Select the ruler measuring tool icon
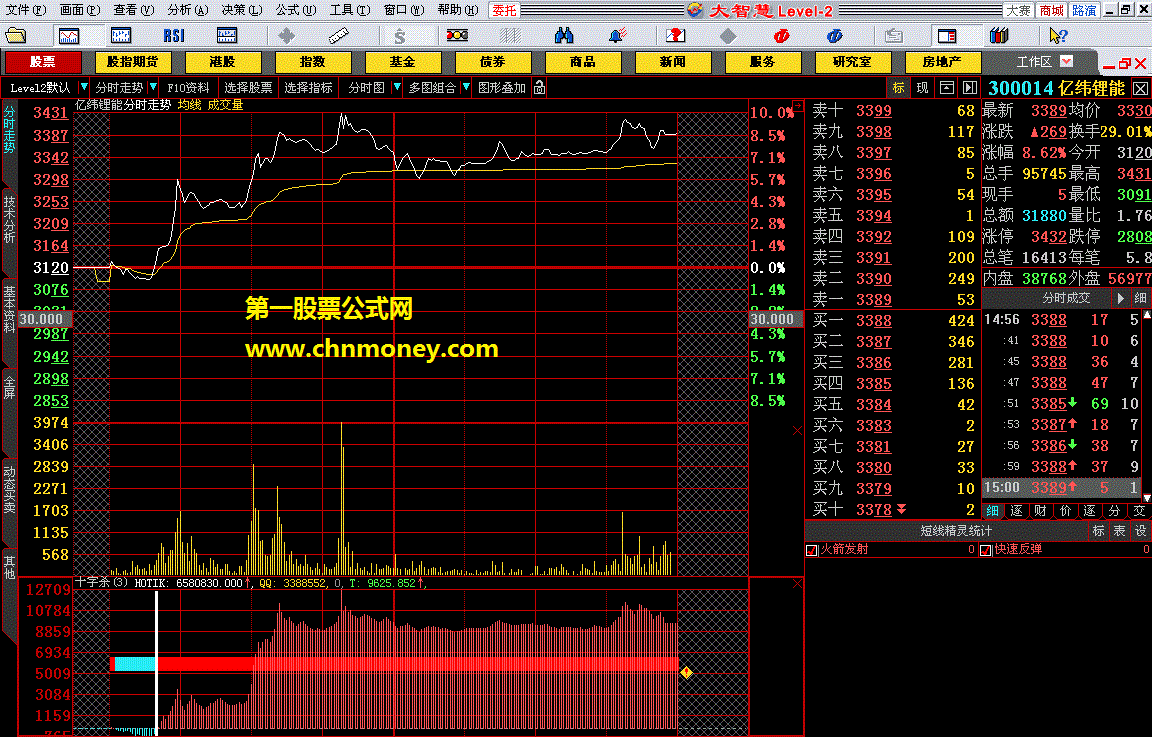 [338, 35]
